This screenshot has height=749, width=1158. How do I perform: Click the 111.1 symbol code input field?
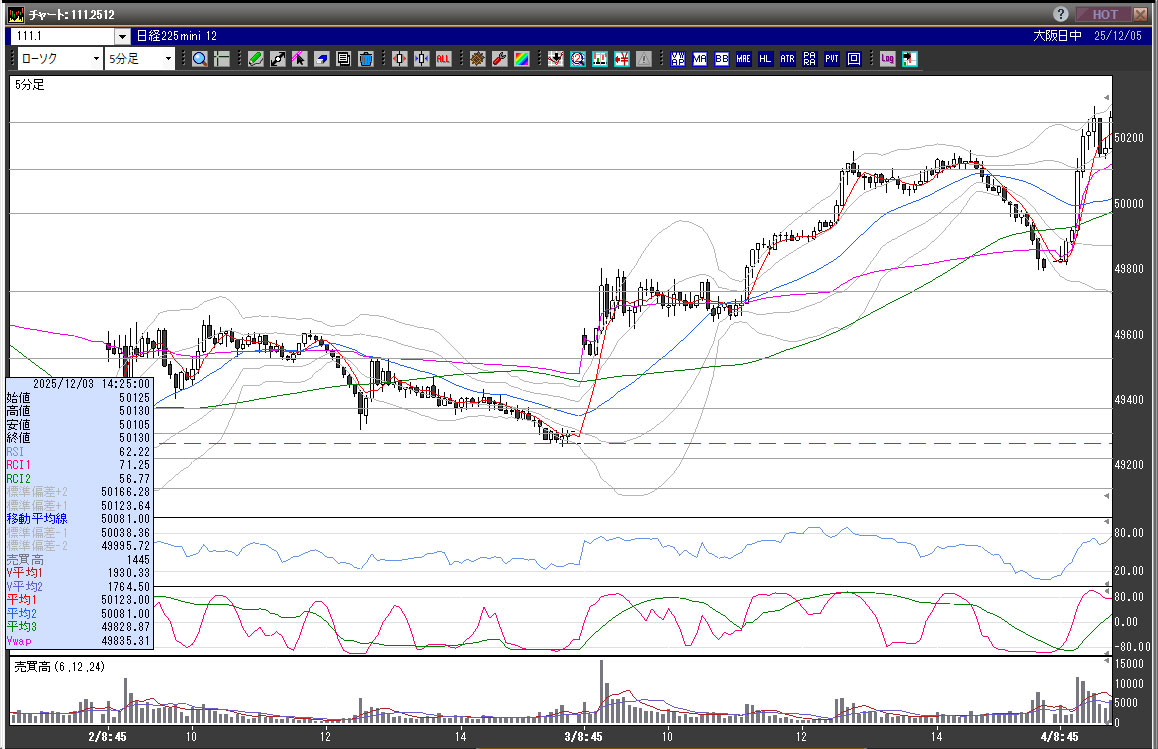[62, 36]
